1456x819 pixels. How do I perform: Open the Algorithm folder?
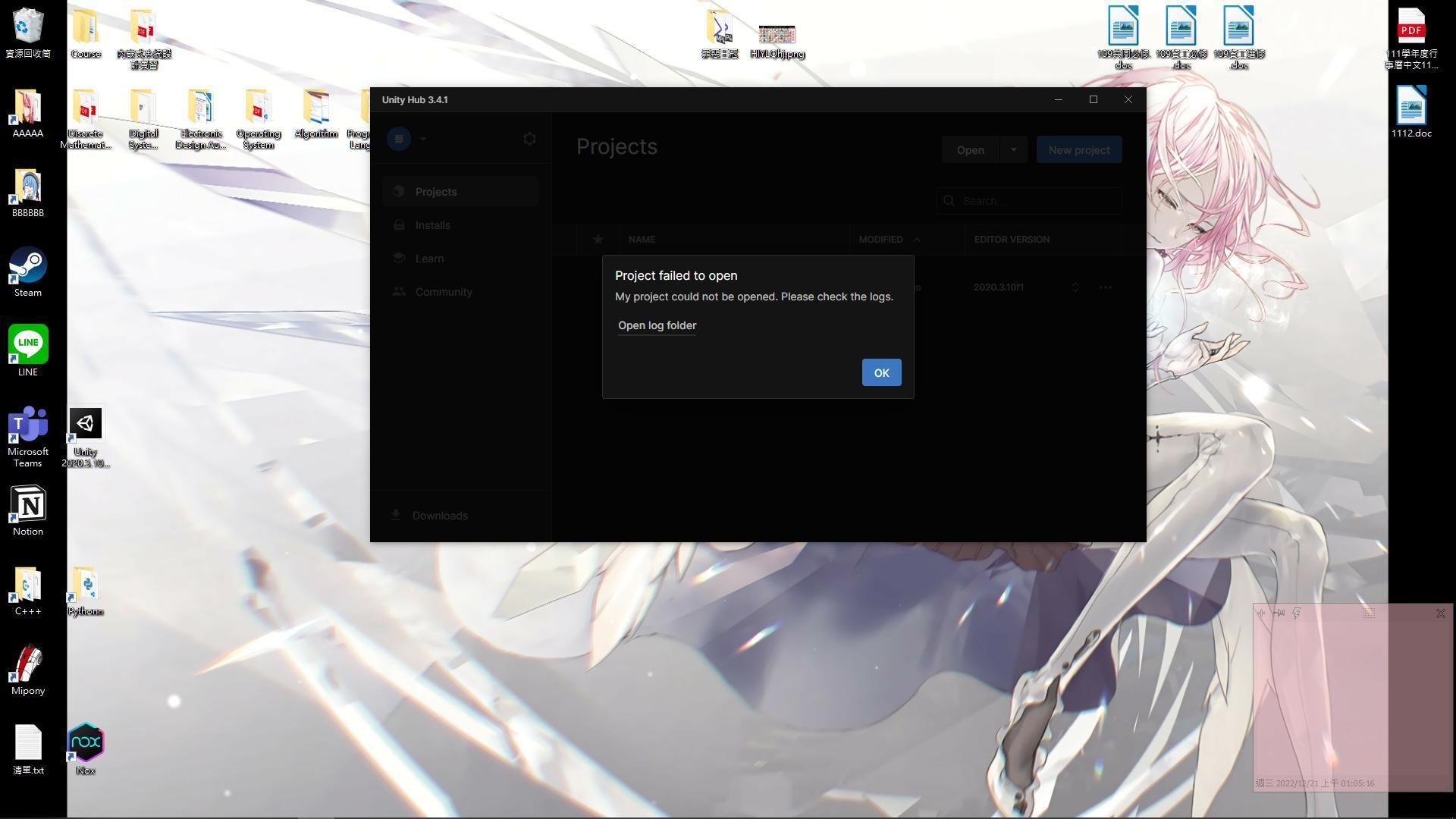click(315, 107)
